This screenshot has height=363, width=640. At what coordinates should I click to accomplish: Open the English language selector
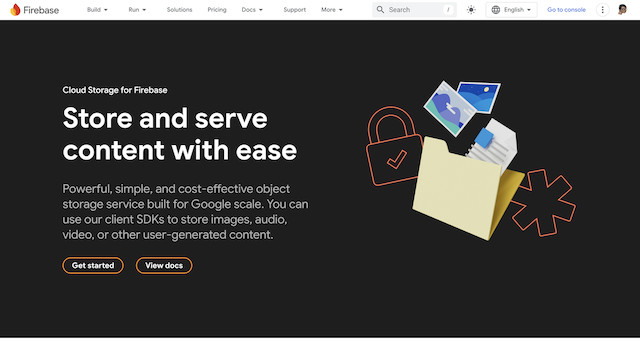coord(511,10)
